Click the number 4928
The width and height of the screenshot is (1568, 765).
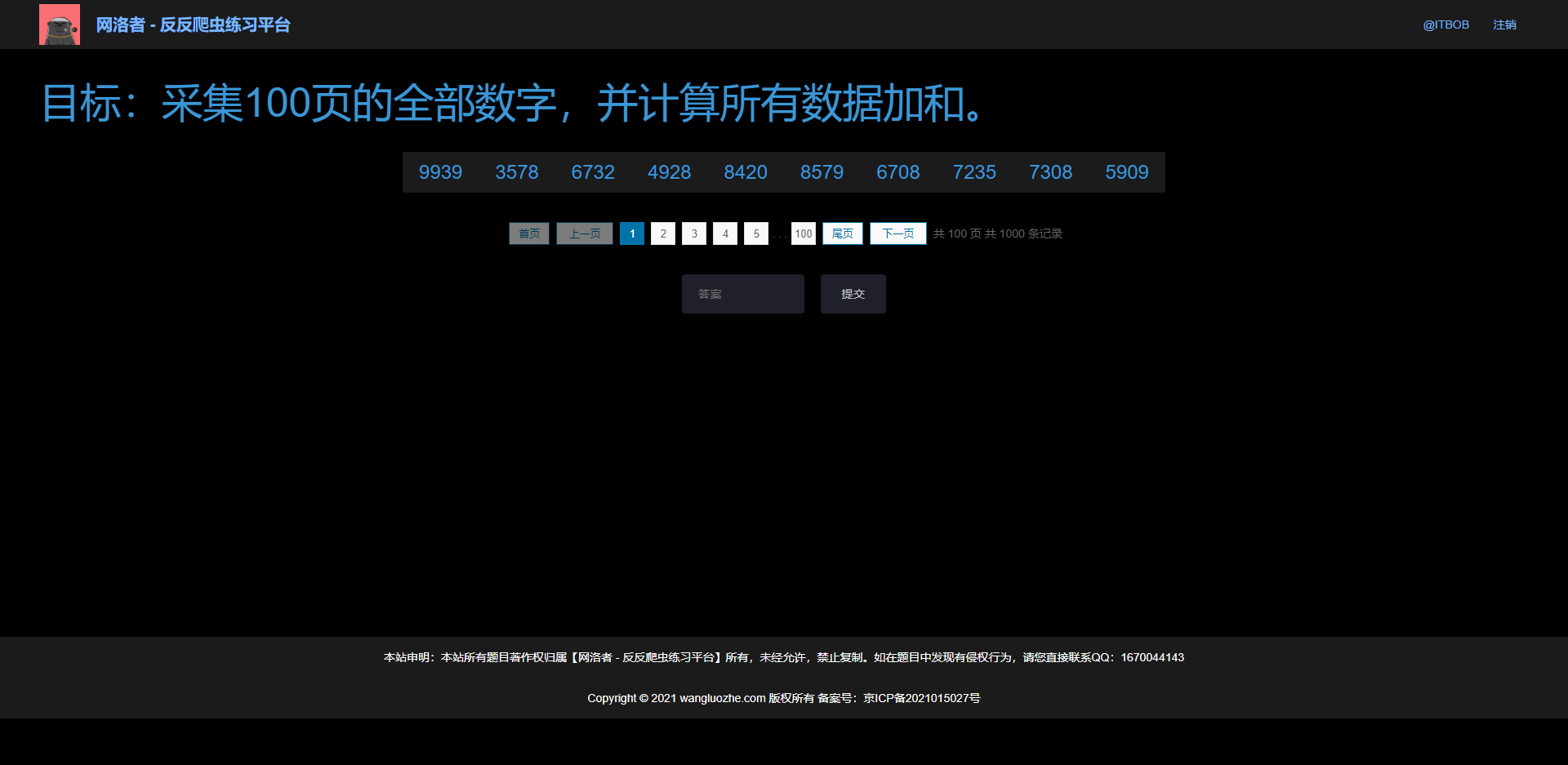(x=669, y=172)
